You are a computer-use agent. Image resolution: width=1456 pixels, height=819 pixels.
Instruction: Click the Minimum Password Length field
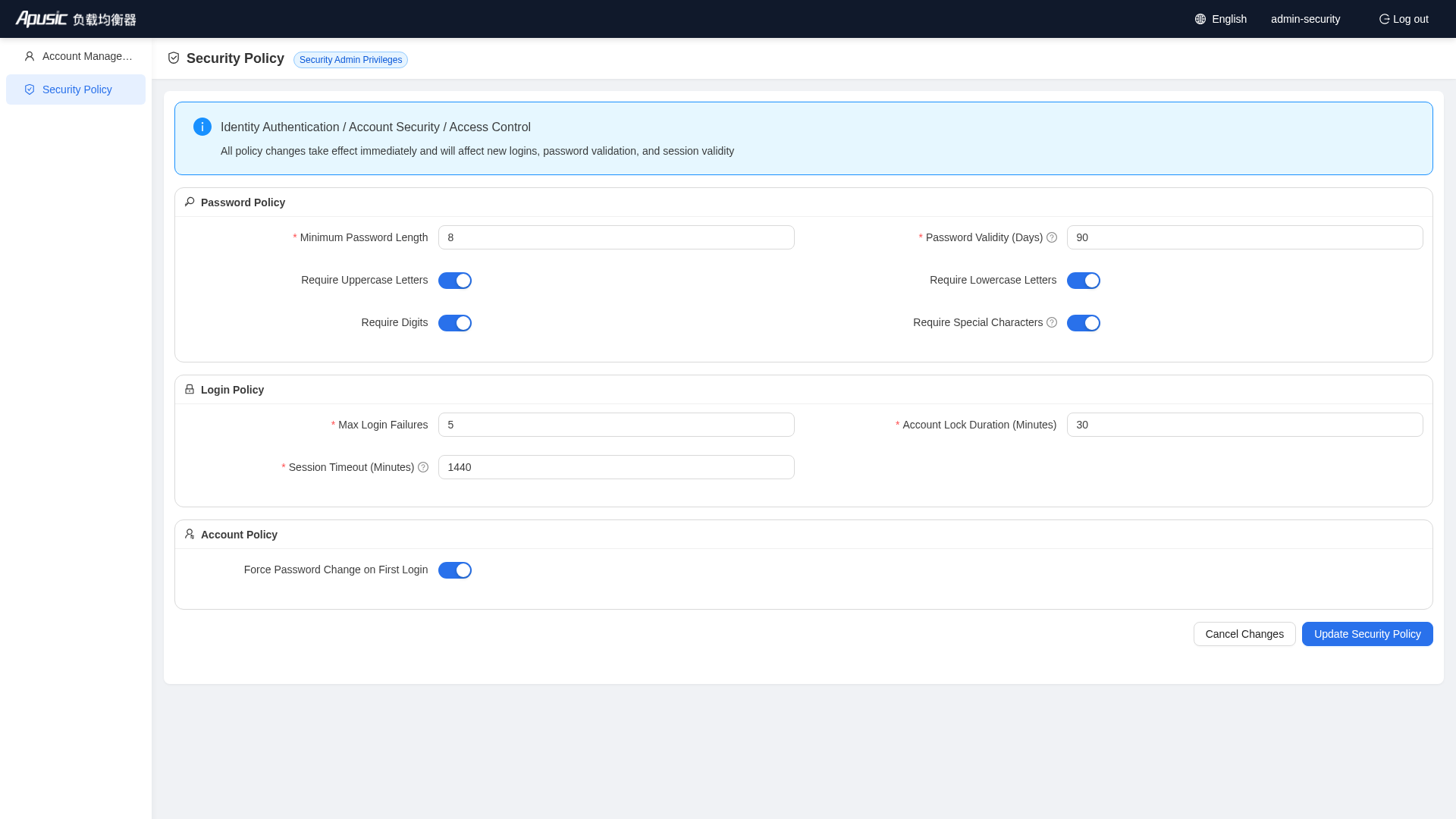617,237
